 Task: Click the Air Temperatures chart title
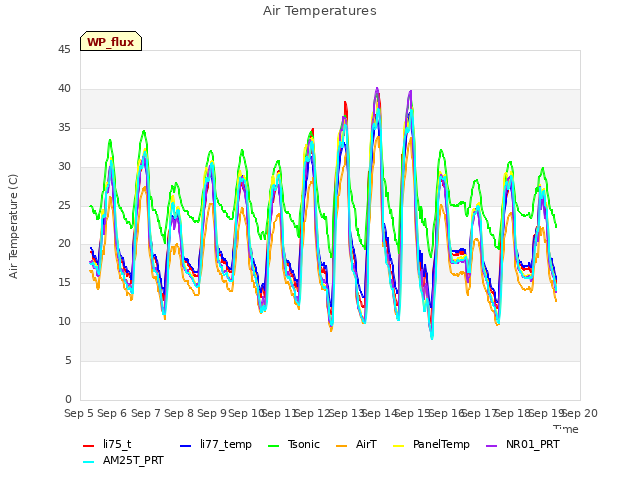click(x=320, y=11)
